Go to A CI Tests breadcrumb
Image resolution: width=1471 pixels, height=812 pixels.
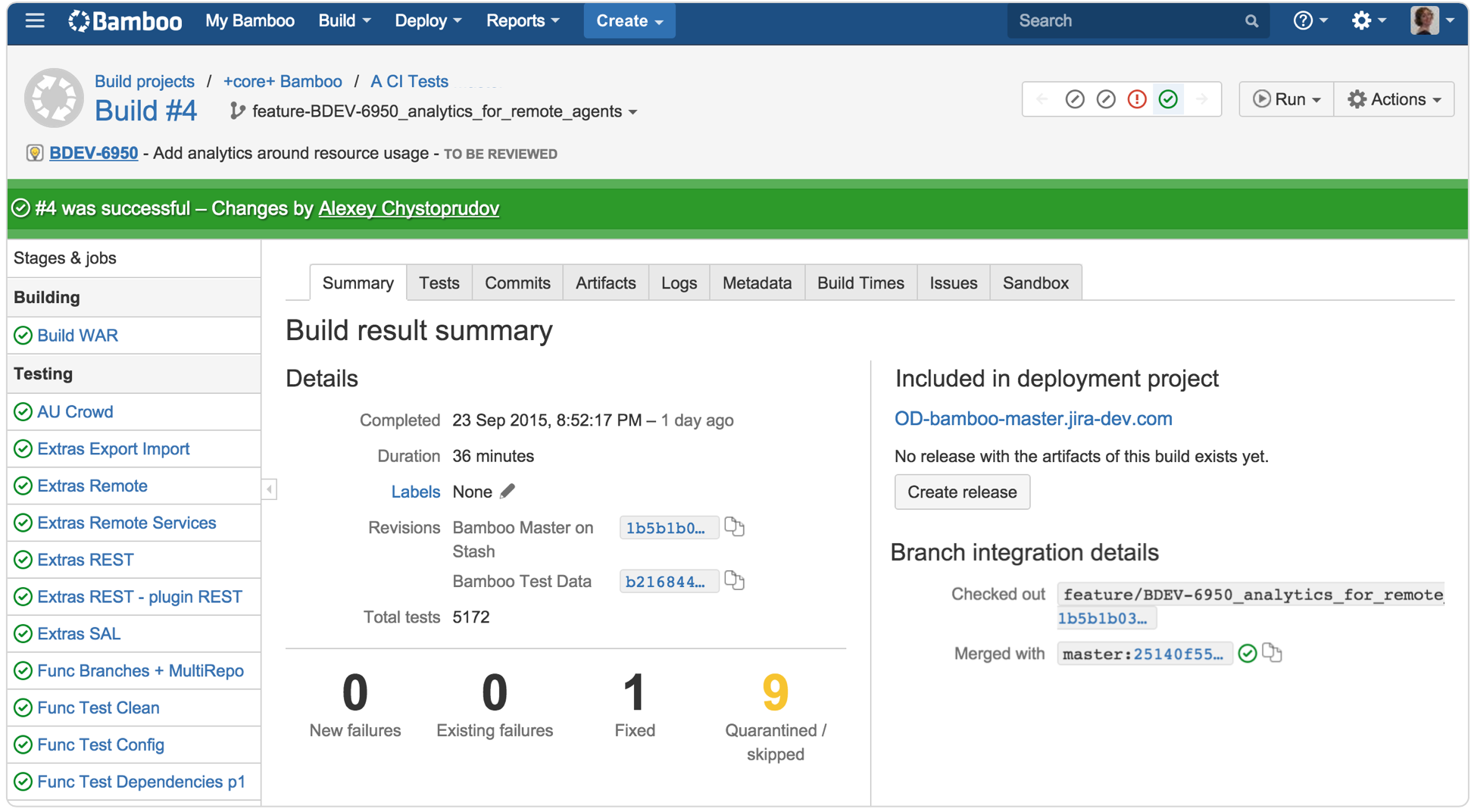409,81
